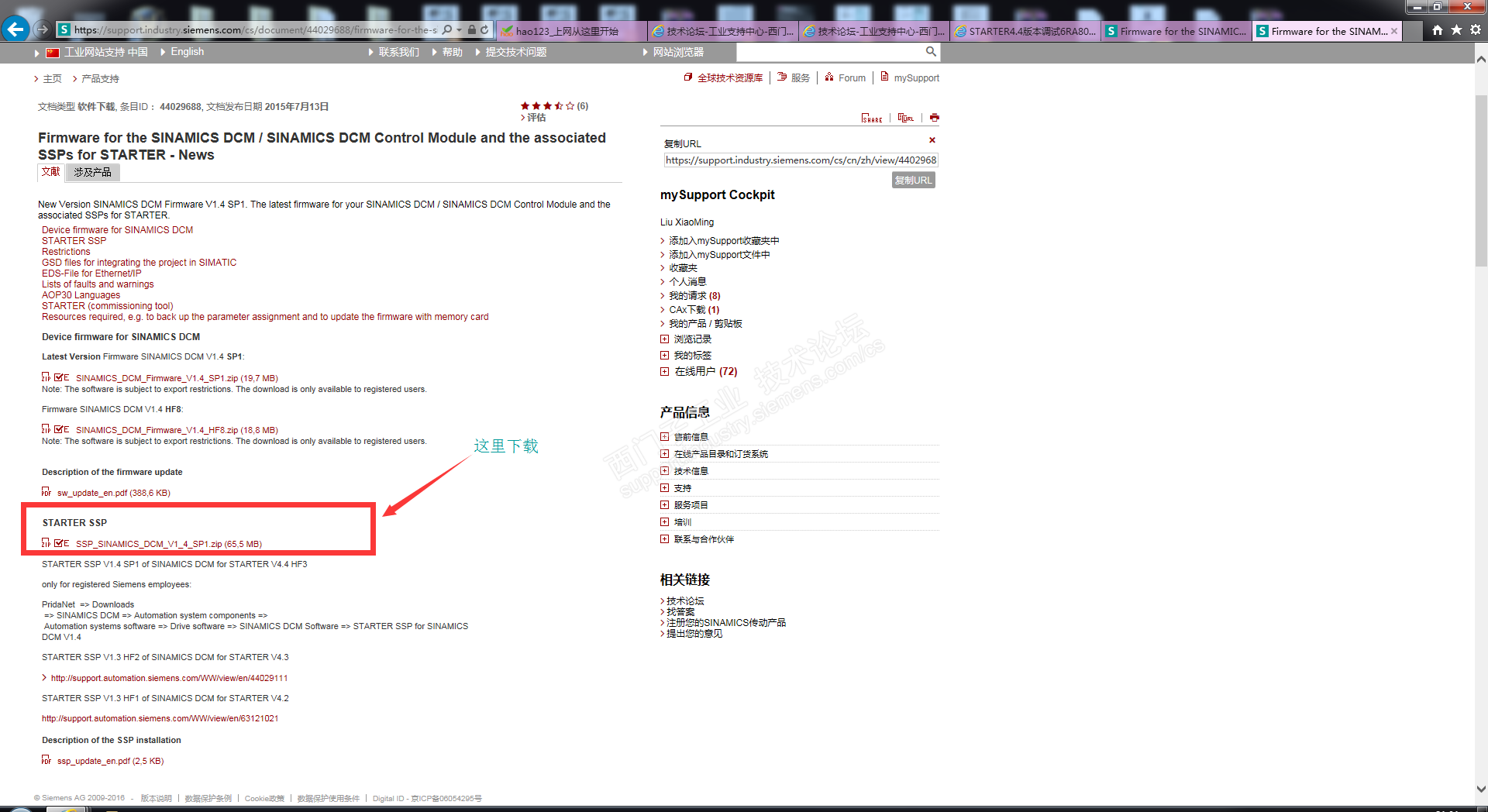Click the zip icon beside SINAMICS_DCM_Firmware_V1.4_SP1.zip

click(46, 377)
